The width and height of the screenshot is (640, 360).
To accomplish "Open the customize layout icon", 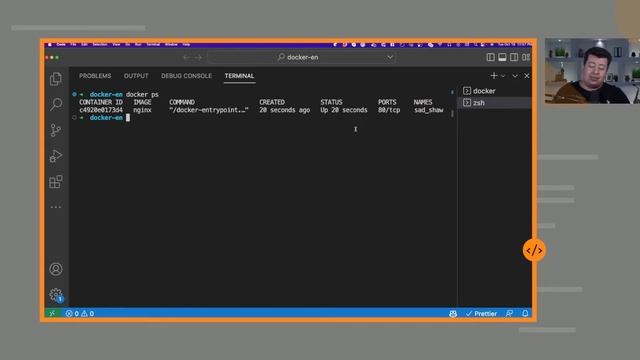I will click(526, 57).
